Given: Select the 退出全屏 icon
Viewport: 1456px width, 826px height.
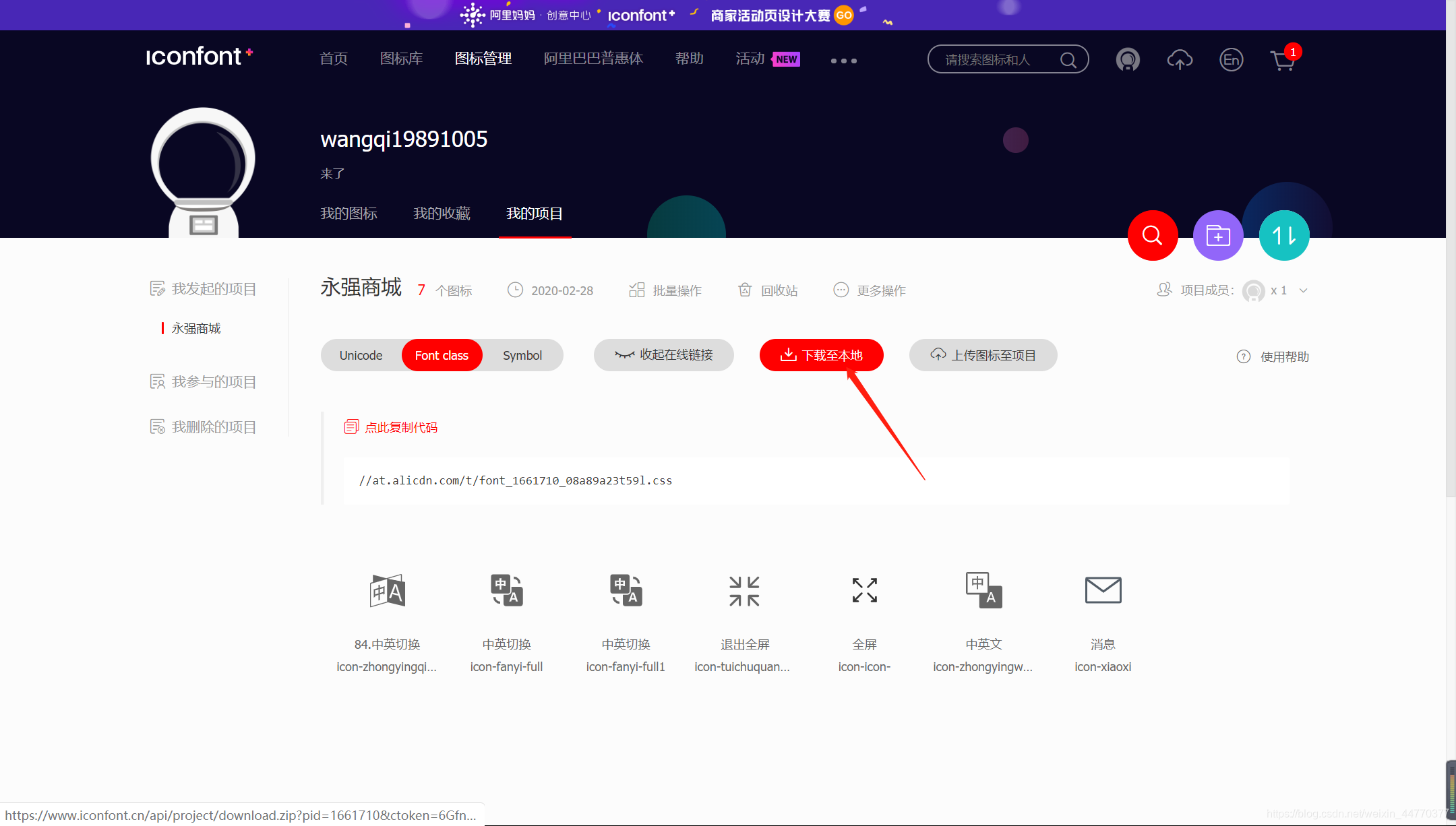Looking at the screenshot, I should pyautogui.click(x=745, y=591).
